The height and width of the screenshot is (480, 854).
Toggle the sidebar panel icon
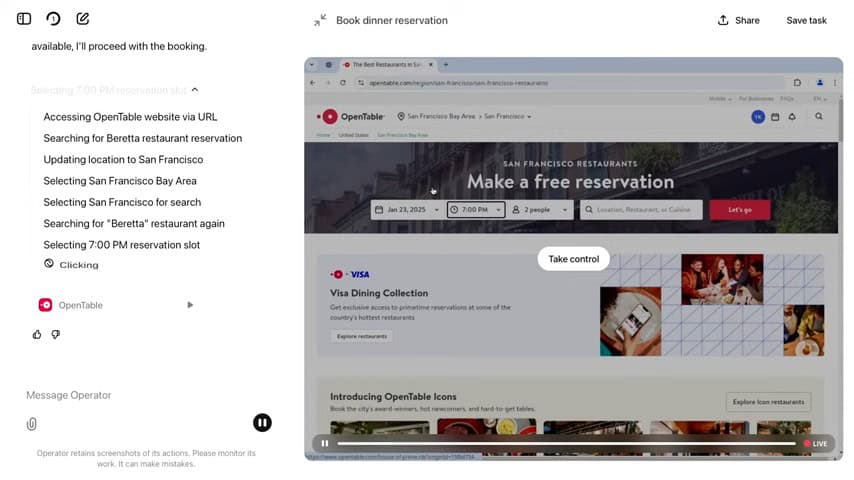click(x=24, y=19)
